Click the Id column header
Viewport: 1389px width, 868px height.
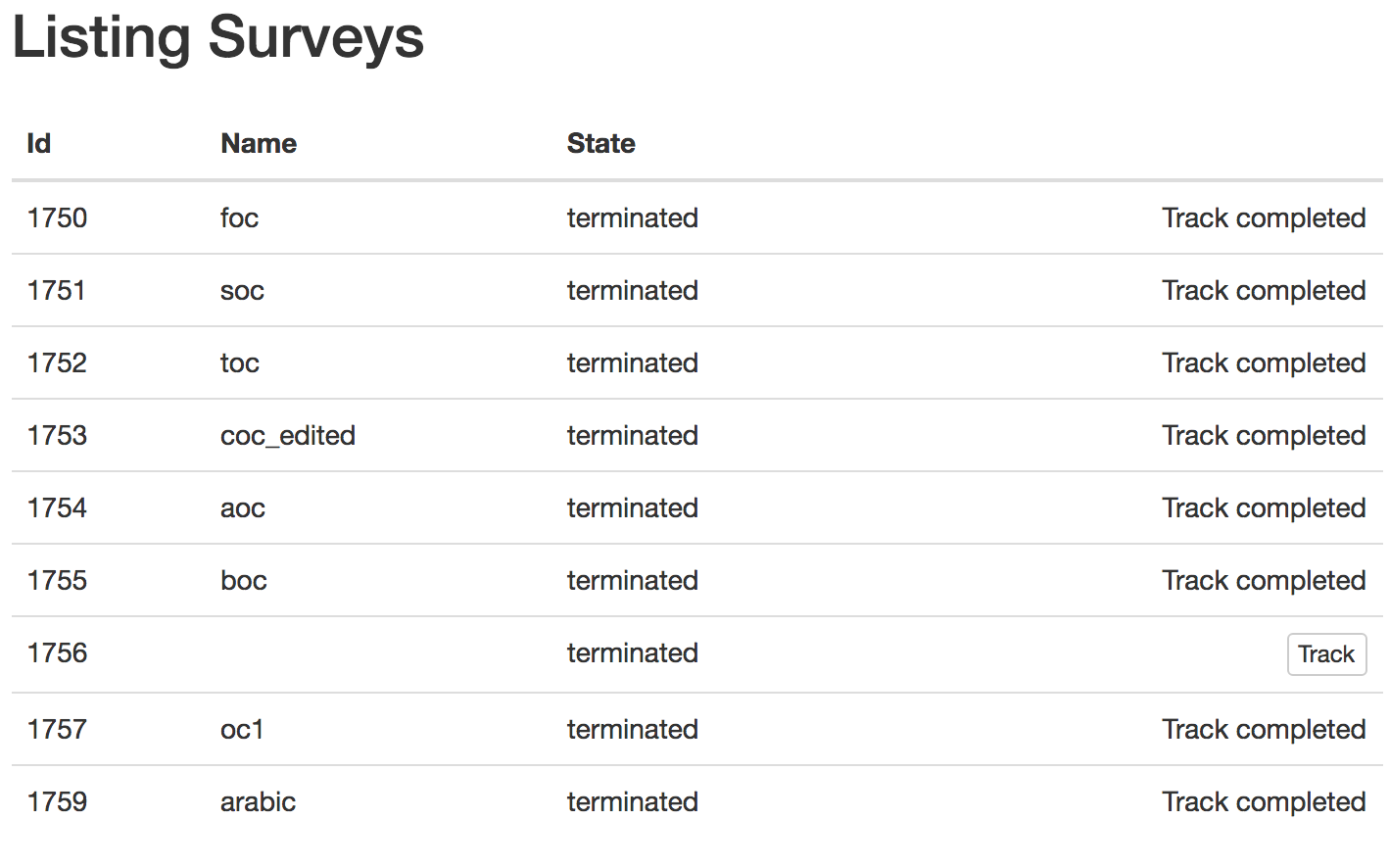tap(39, 143)
